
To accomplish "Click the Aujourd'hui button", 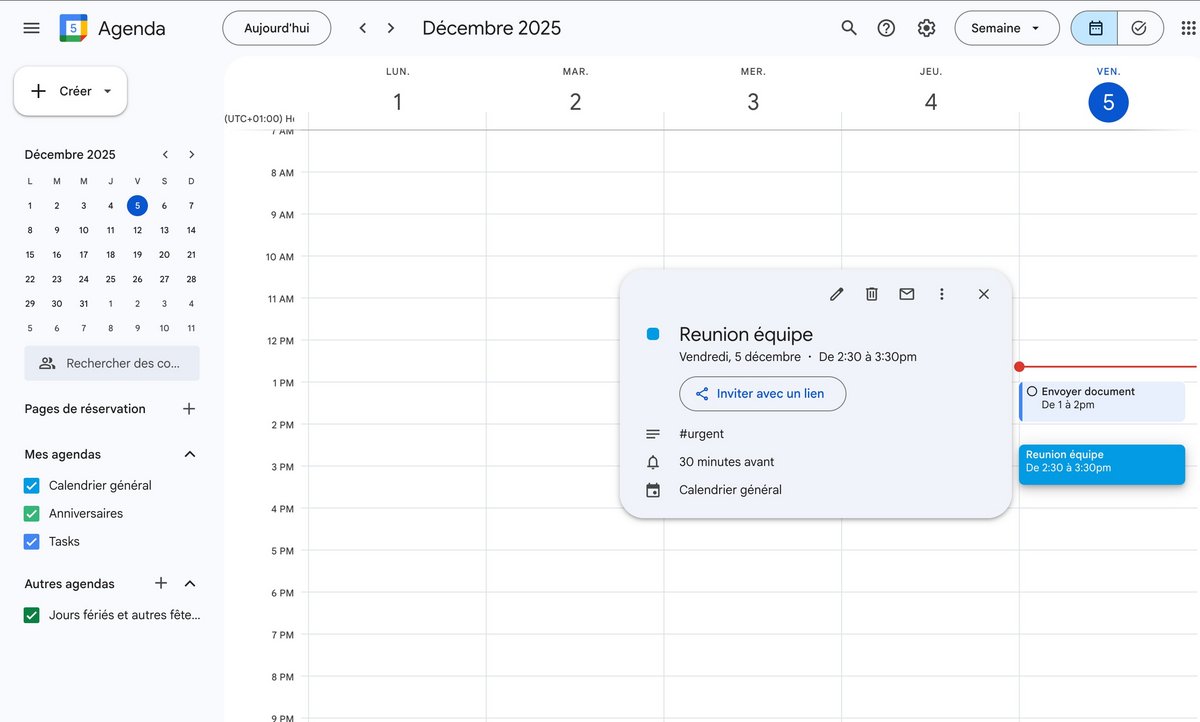I will 276,28.
